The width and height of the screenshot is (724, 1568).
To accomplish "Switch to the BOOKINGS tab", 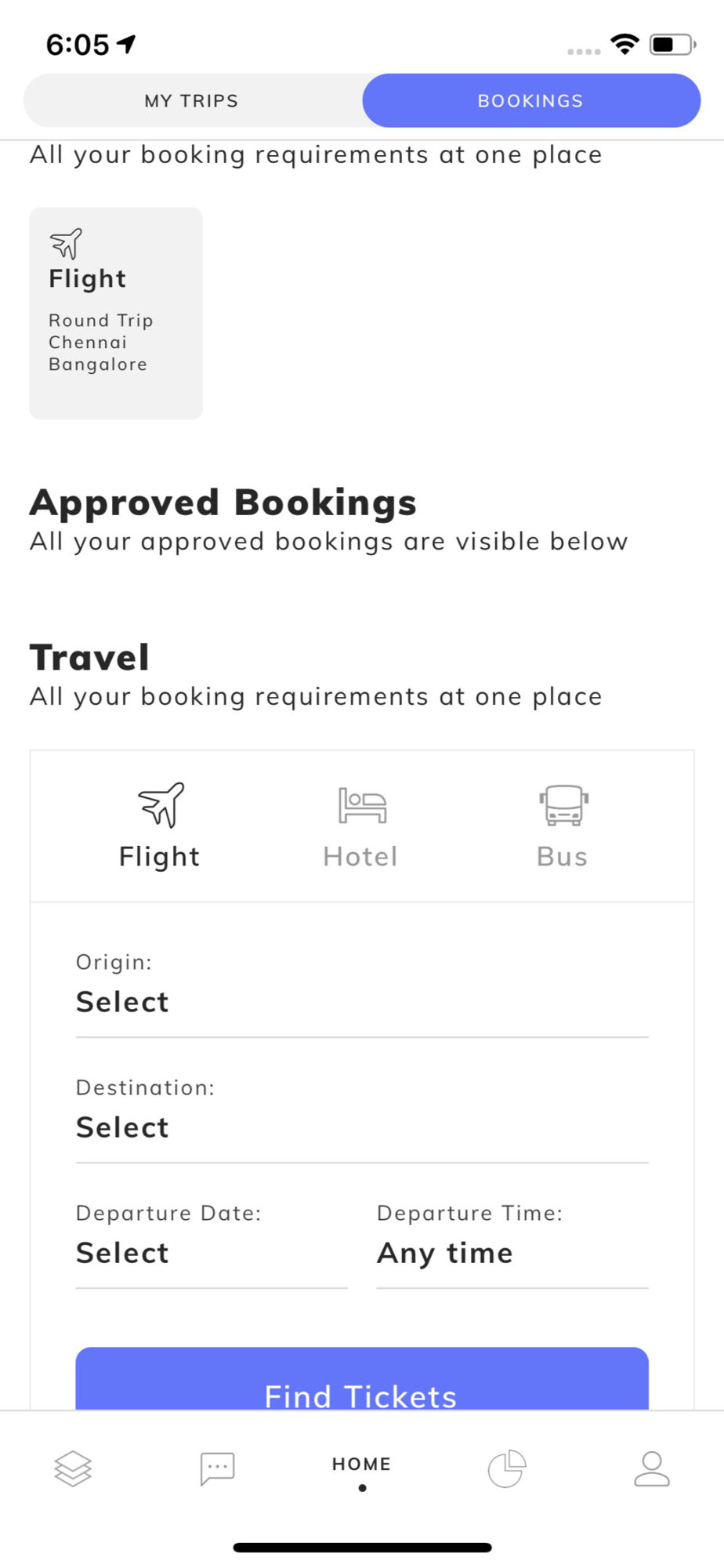I will (x=531, y=100).
